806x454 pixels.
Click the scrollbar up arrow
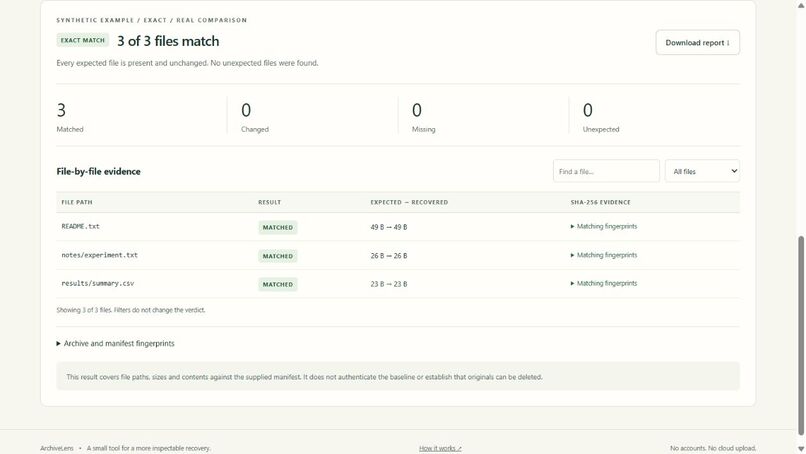(x=801, y=5)
